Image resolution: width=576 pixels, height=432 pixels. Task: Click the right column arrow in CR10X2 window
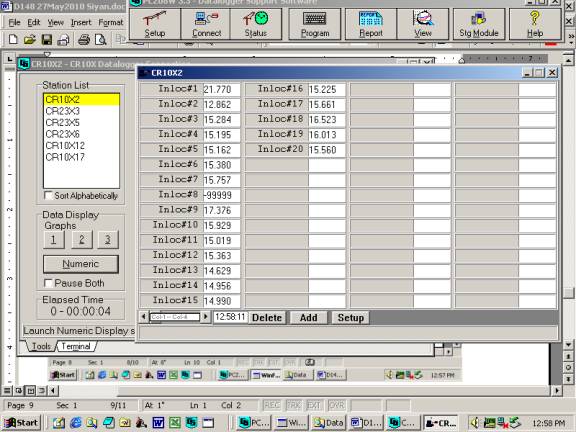[x=205, y=317]
